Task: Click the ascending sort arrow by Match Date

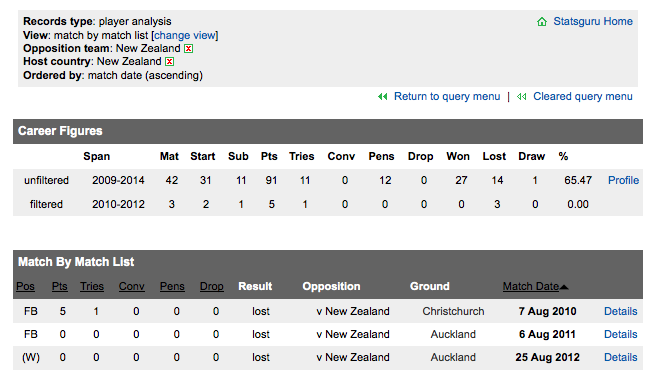Action: (564, 287)
